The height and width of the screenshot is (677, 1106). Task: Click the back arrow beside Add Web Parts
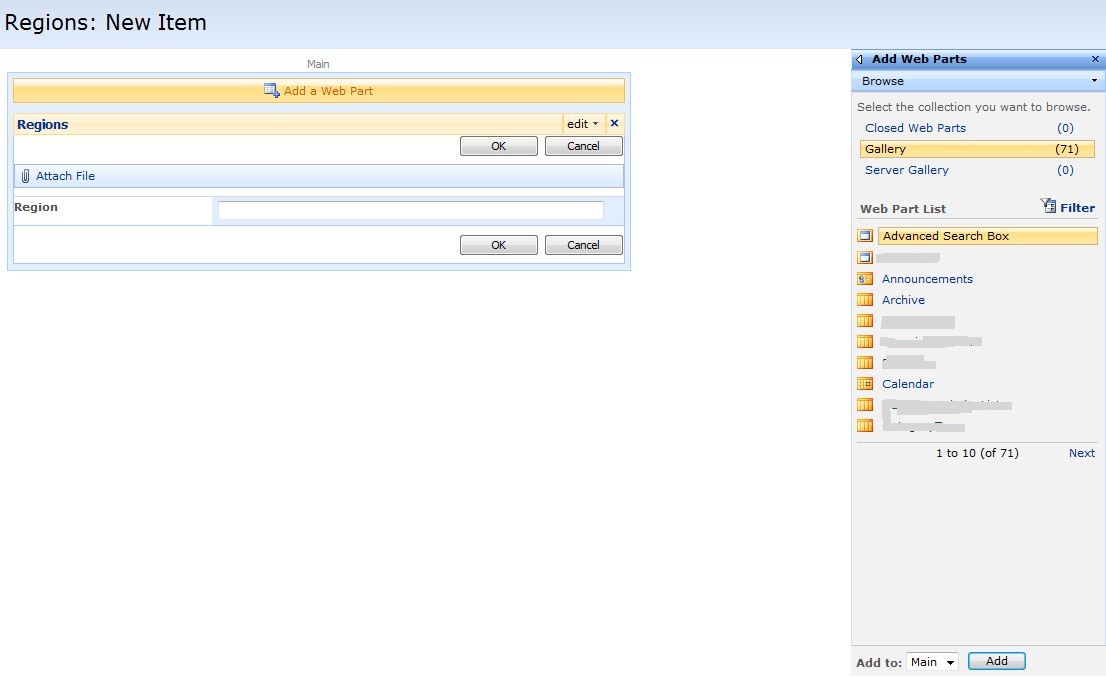click(x=858, y=59)
